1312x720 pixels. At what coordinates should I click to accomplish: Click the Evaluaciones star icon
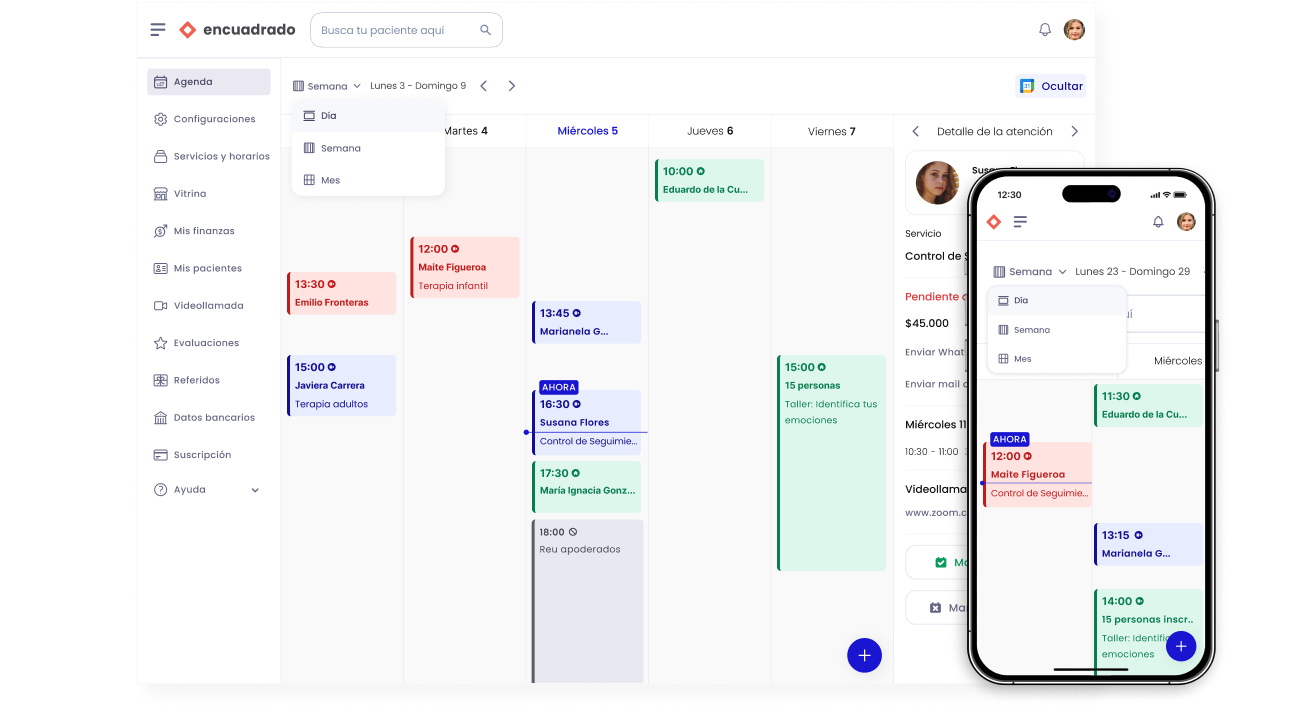point(160,343)
